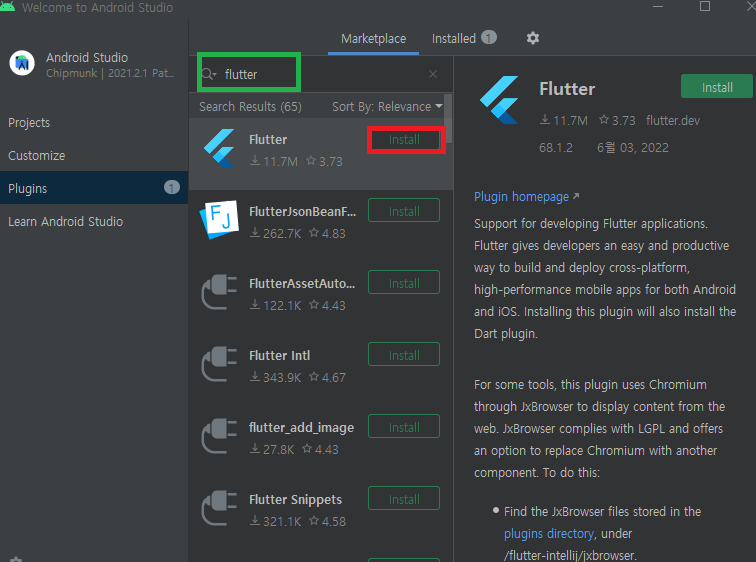Viewport: 756px width, 562px height.
Task: Click the Flutter heading in details panel
Action: (x=567, y=89)
